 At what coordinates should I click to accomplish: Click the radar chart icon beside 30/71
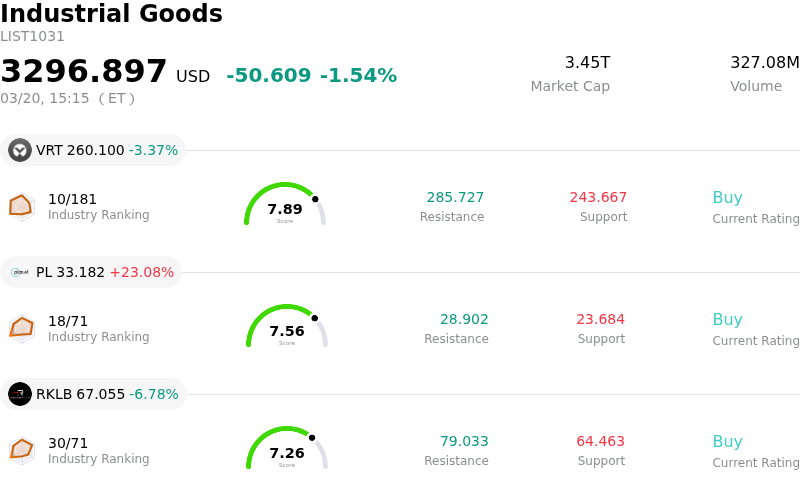coord(22,450)
